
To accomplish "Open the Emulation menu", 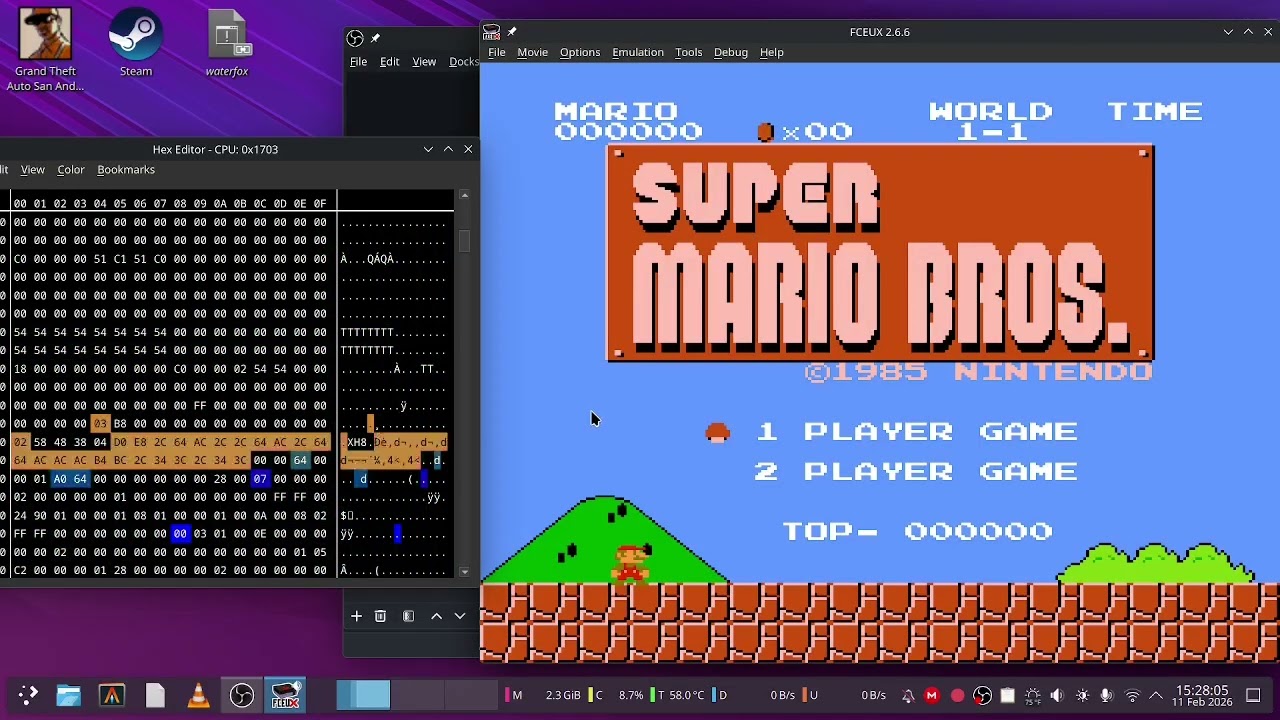I will pyautogui.click(x=638, y=52).
